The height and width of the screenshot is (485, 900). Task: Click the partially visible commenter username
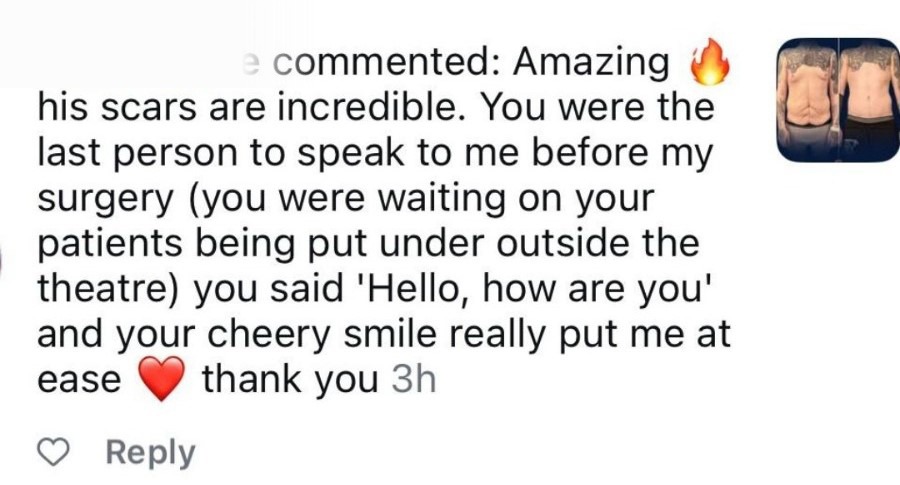[x=252, y=62]
